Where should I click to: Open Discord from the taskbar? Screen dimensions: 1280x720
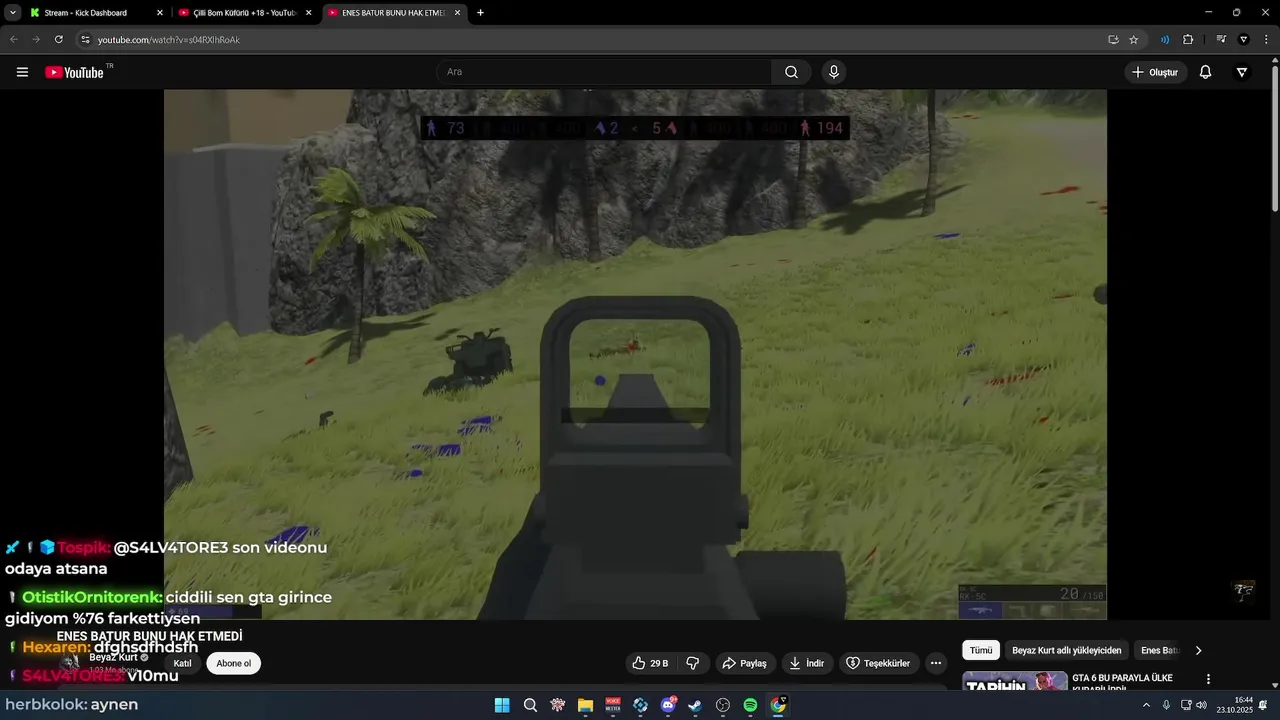[x=668, y=705]
